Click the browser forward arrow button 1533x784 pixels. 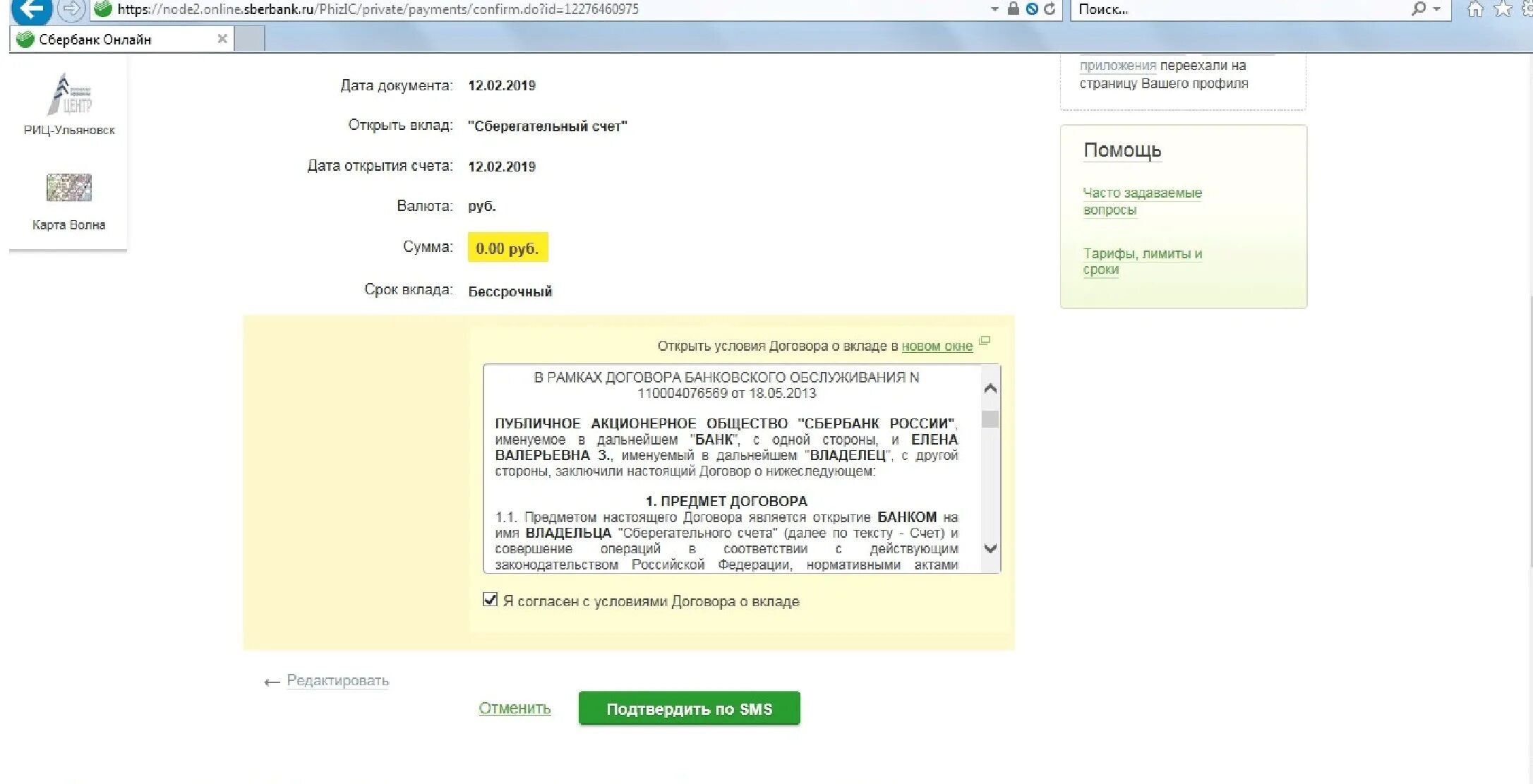(71, 10)
